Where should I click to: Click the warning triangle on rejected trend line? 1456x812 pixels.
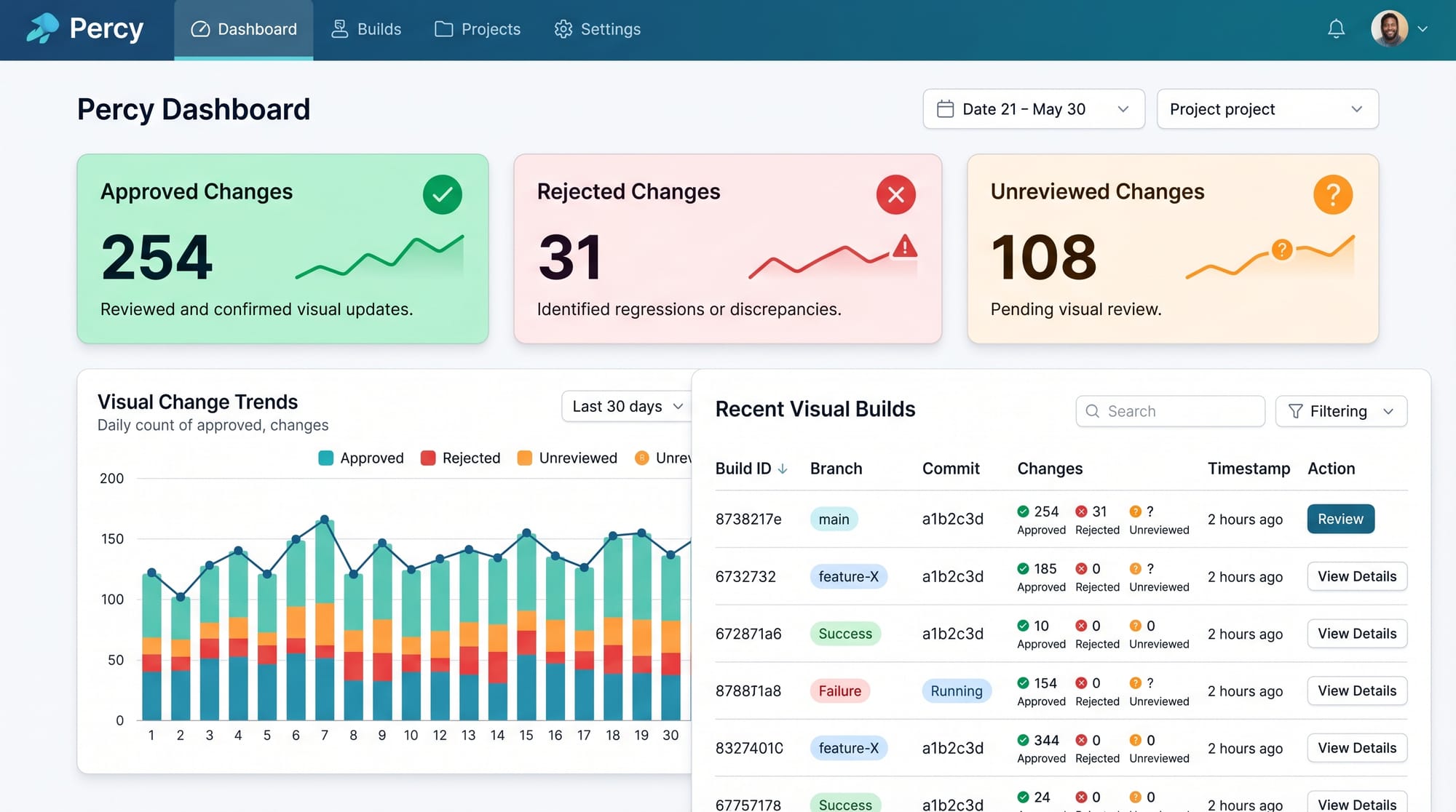click(x=905, y=247)
